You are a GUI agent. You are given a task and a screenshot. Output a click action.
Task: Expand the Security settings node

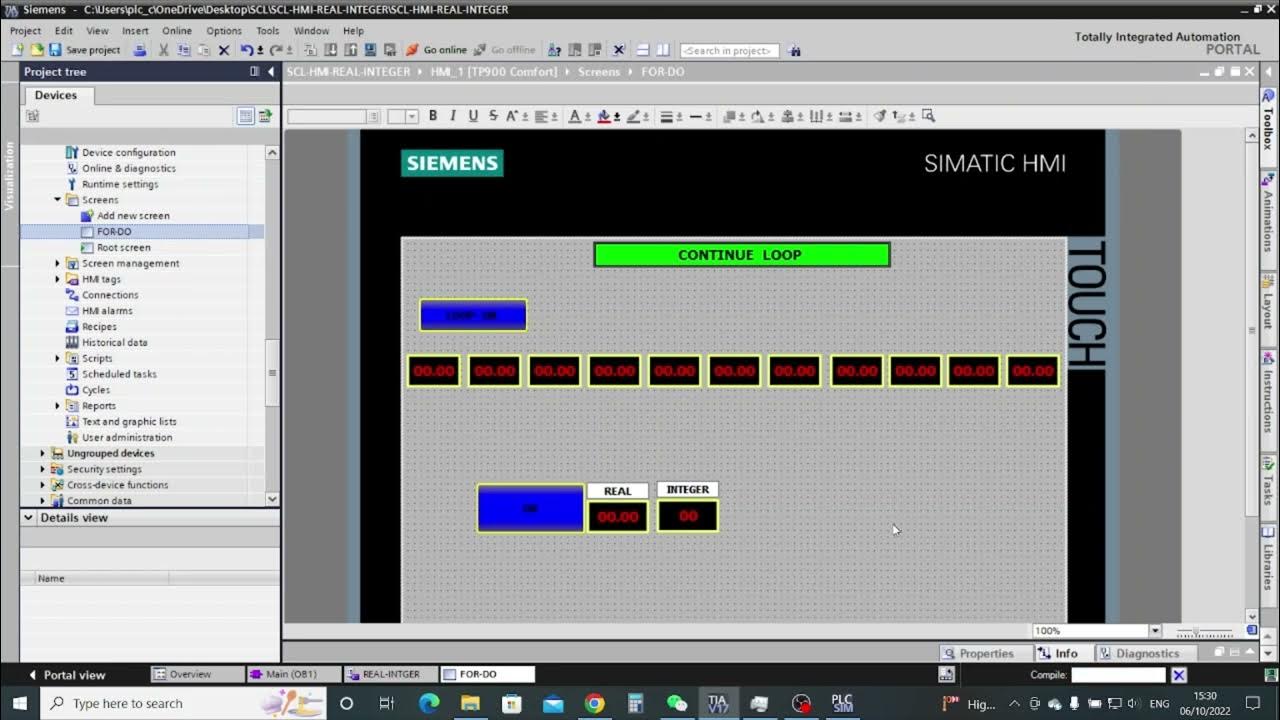pyautogui.click(x=42, y=469)
